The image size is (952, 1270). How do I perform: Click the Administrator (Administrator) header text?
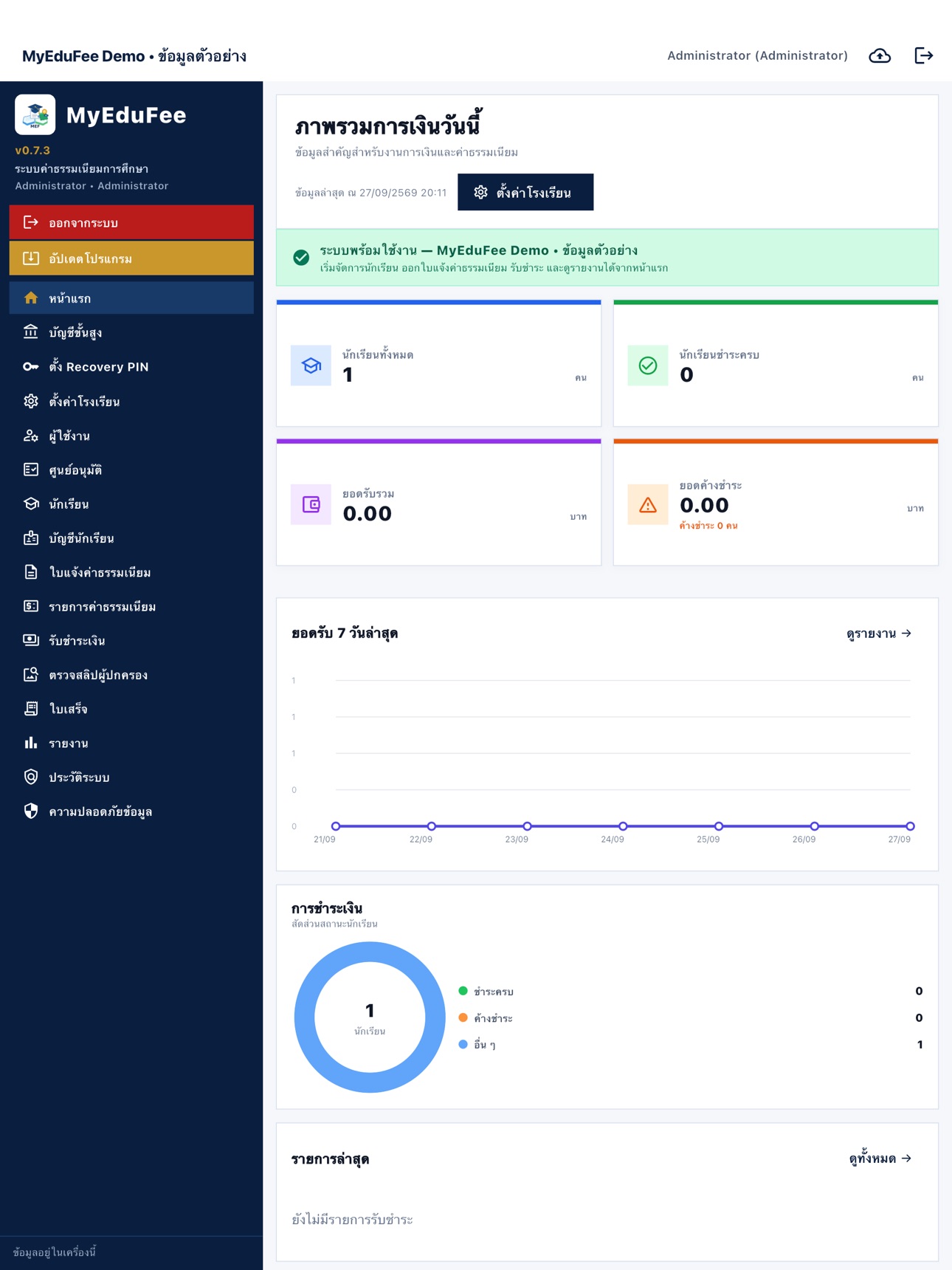coord(757,55)
